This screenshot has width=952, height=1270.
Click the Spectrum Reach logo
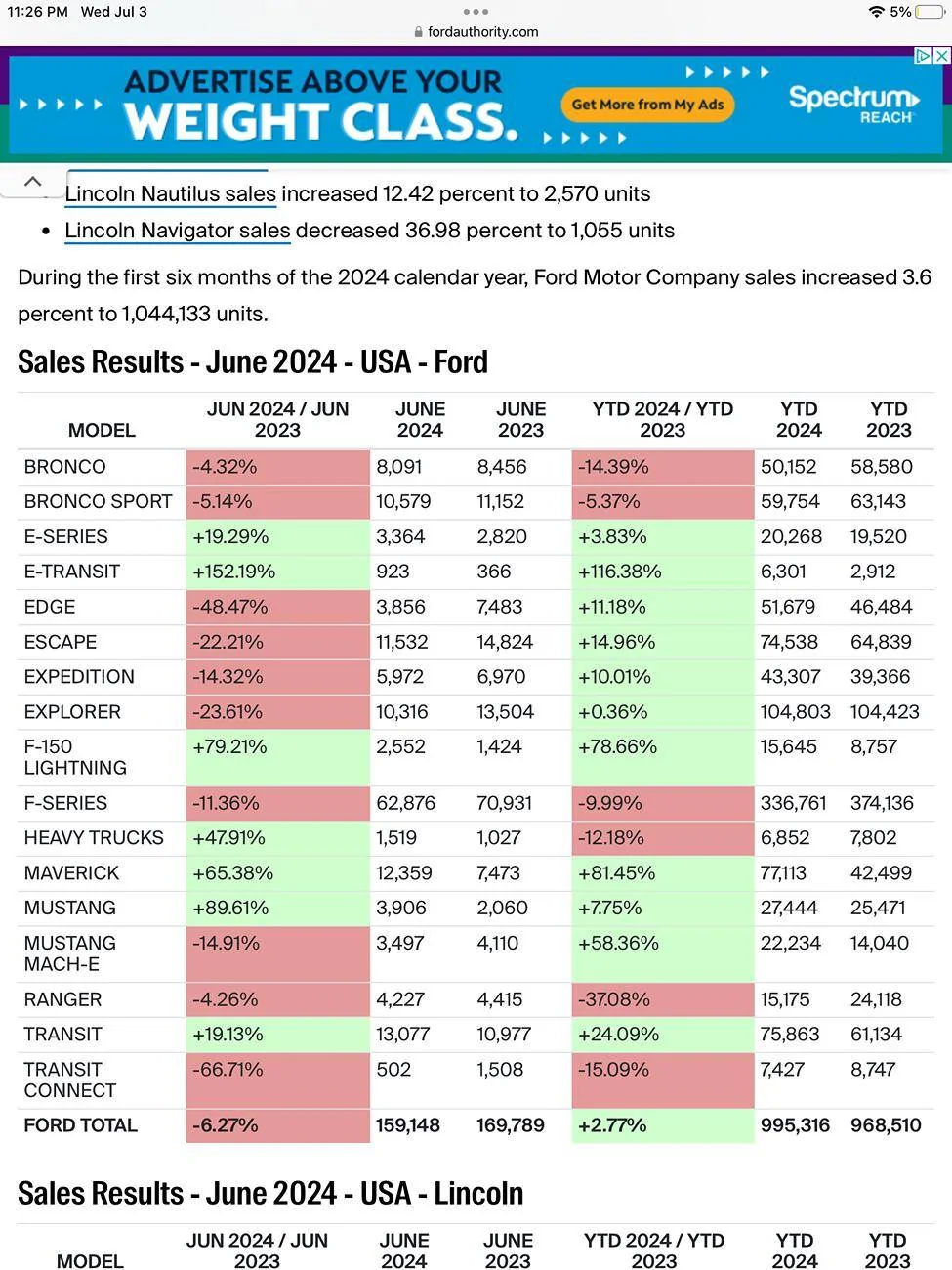point(853,104)
